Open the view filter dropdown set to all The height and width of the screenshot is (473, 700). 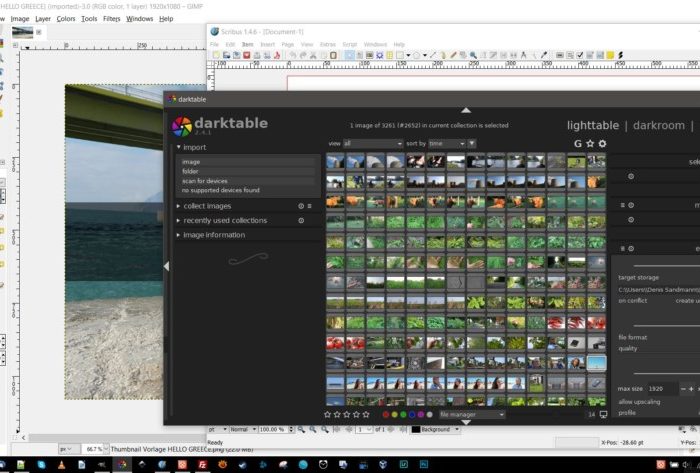click(372, 144)
